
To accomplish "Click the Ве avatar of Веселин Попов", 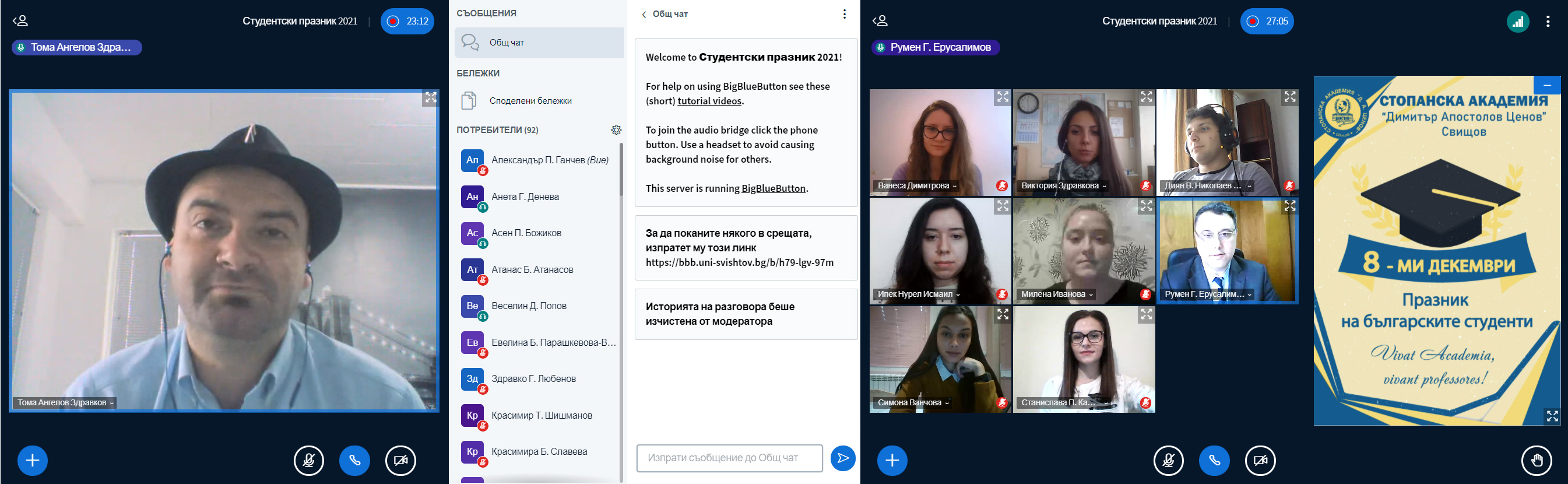I will point(472,306).
